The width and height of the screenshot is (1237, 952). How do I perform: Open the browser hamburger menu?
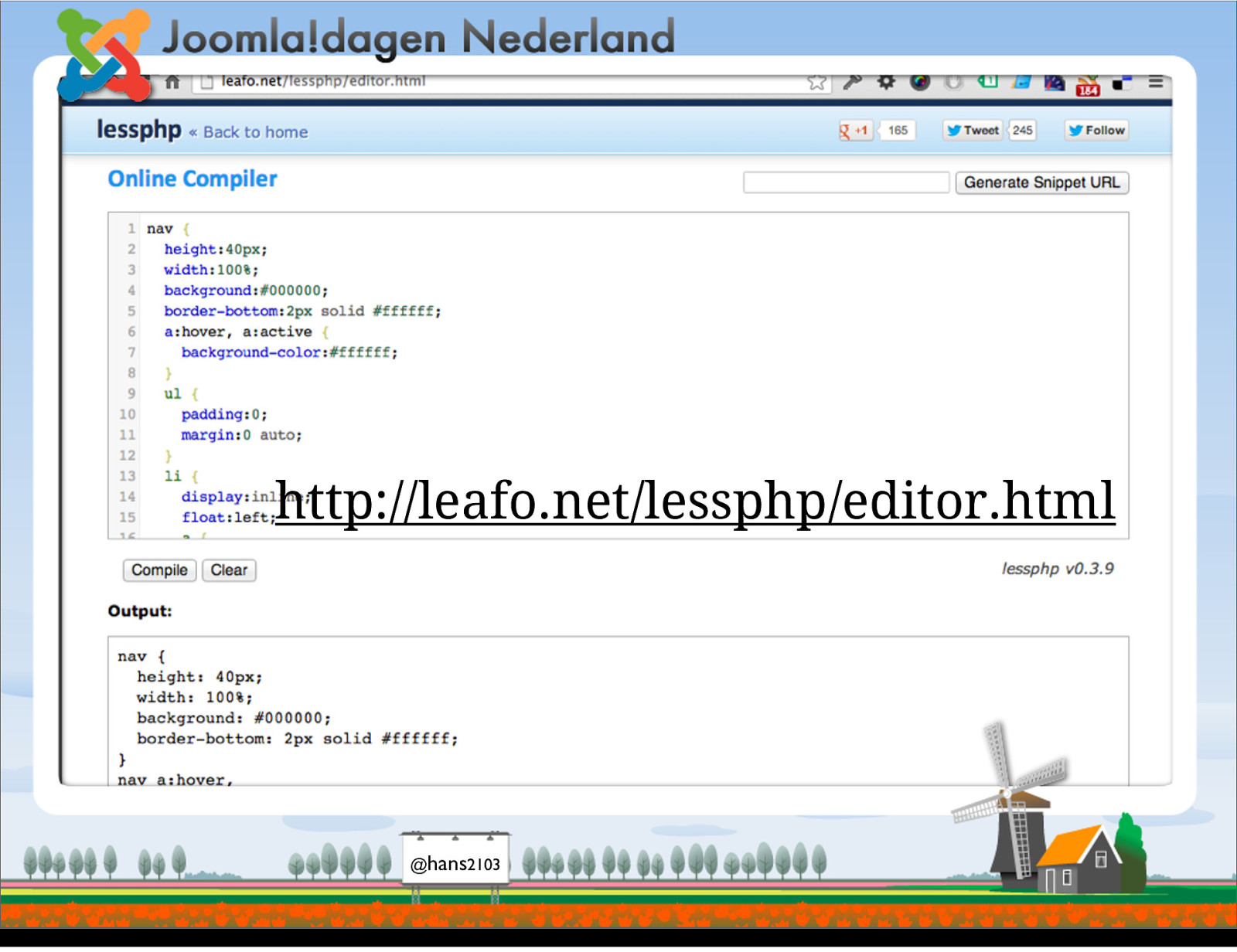[1156, 82]
